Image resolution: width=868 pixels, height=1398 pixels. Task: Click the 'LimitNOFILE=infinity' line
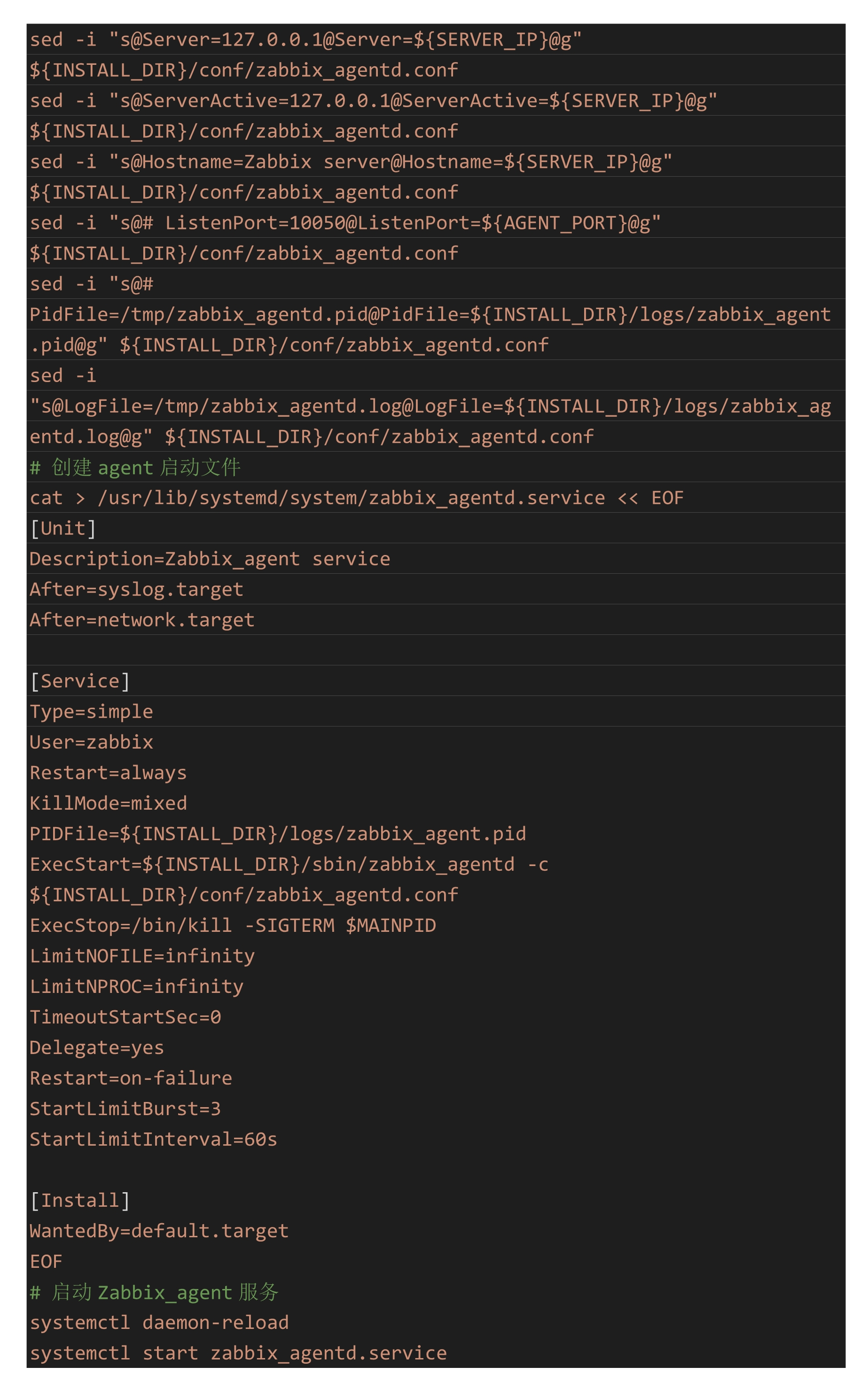point(142,955)
